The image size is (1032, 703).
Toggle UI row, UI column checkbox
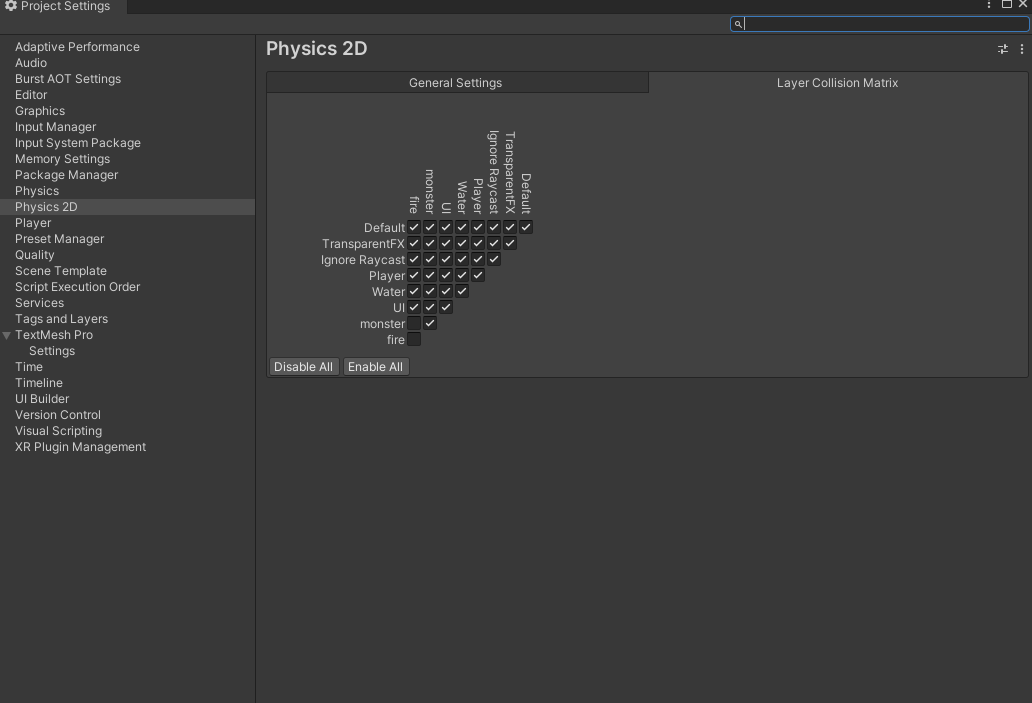tap(446, 307)
